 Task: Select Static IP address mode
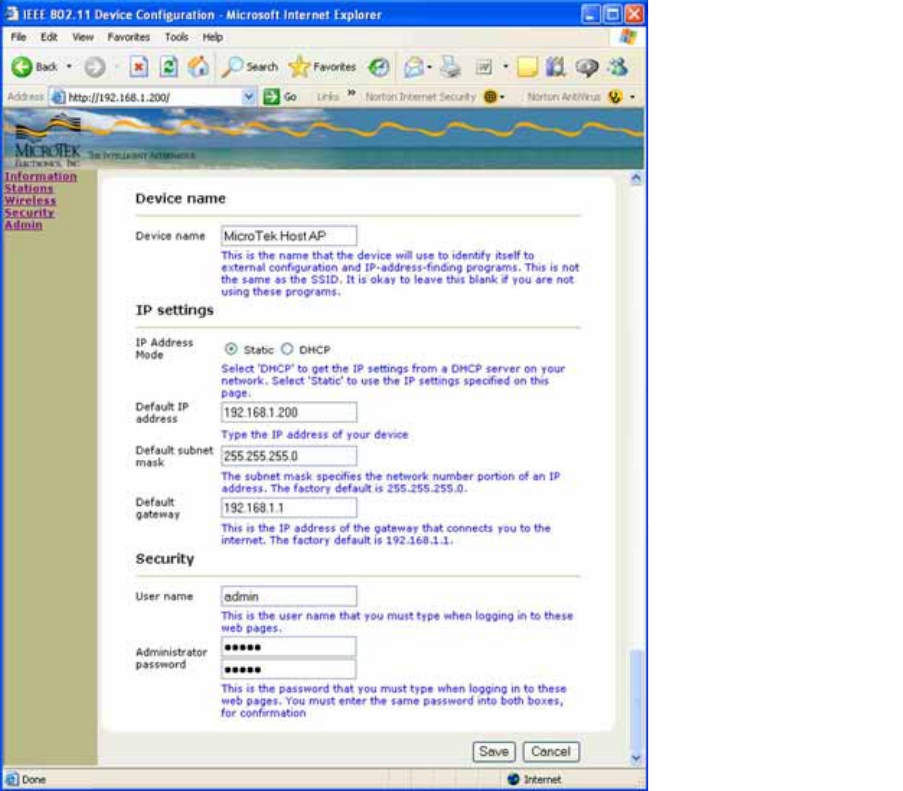coord(231,349)
